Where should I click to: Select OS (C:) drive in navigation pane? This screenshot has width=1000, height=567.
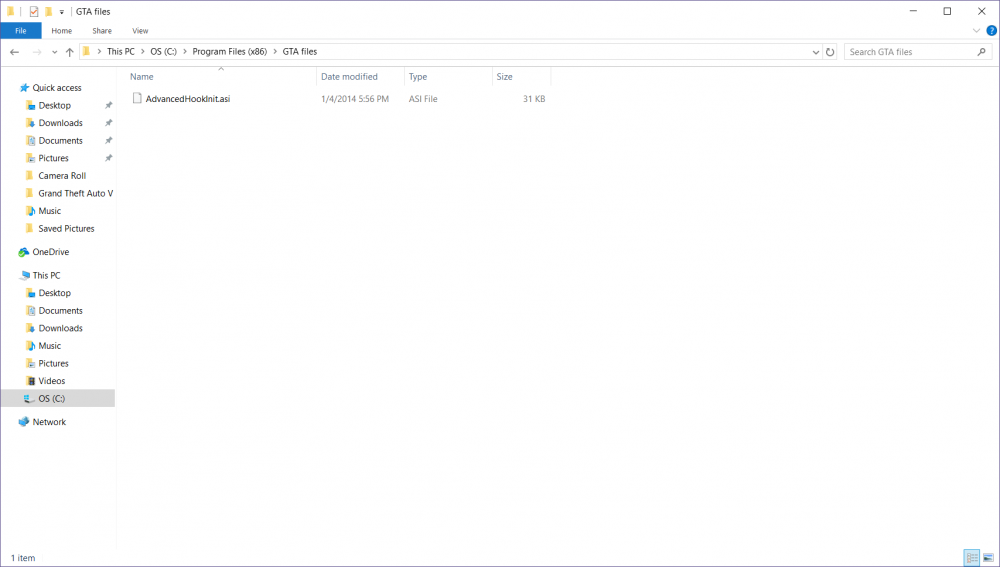pos(52,398)
